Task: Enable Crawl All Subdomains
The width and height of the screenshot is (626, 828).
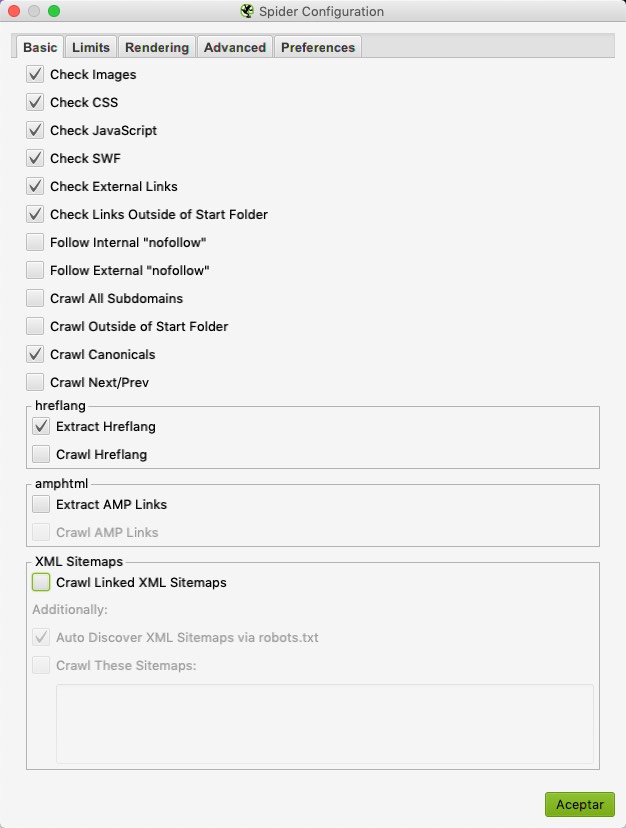Action: [35, 298]
